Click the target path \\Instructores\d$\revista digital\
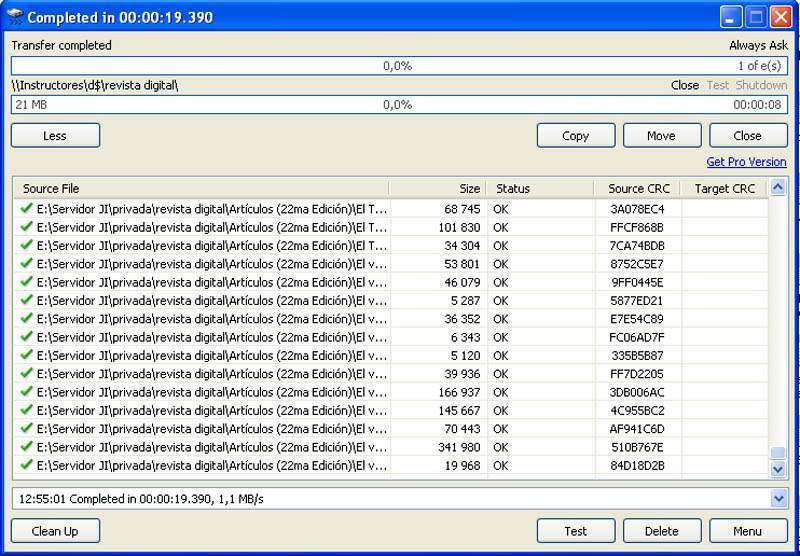This screenshot has height=556, width=800. (x=95, y=85)
